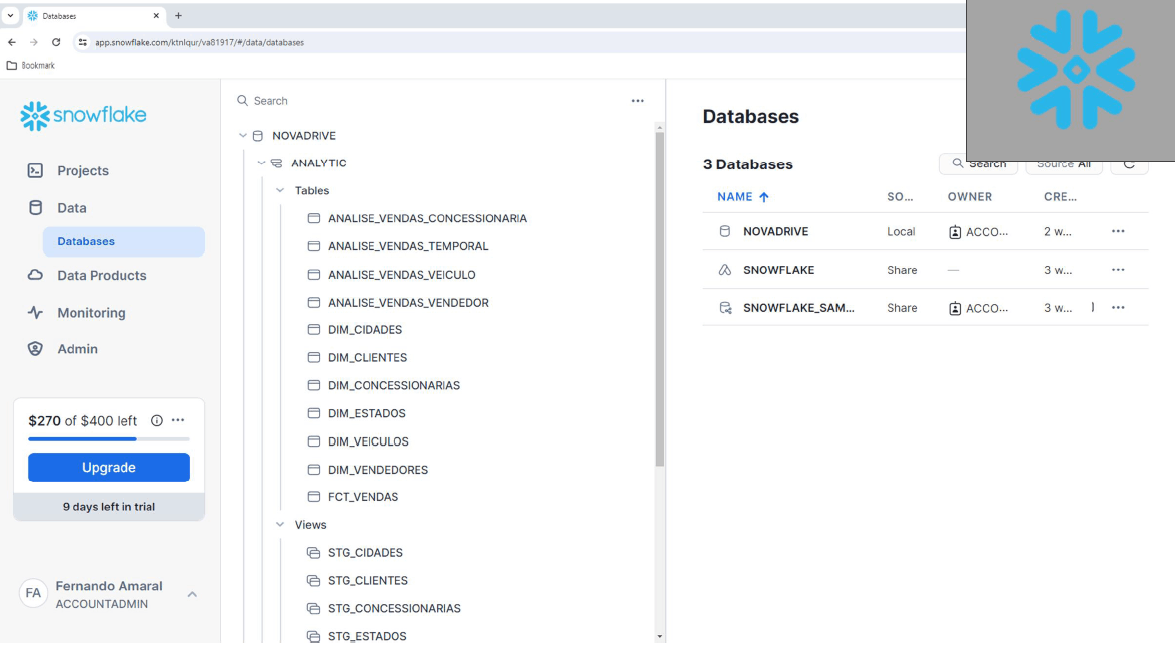Open a new browser tab
The height and width of the screenshot is (657, 1175).
pos(178,16)
